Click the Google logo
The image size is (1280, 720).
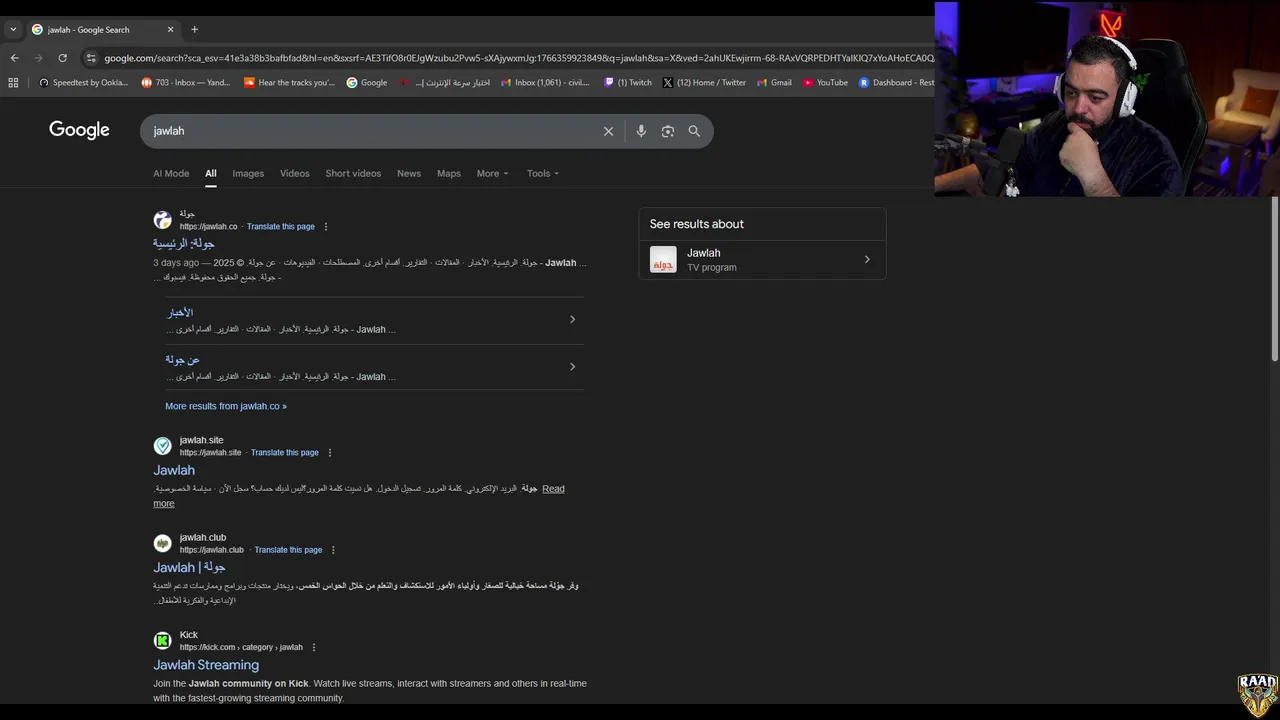79,130
